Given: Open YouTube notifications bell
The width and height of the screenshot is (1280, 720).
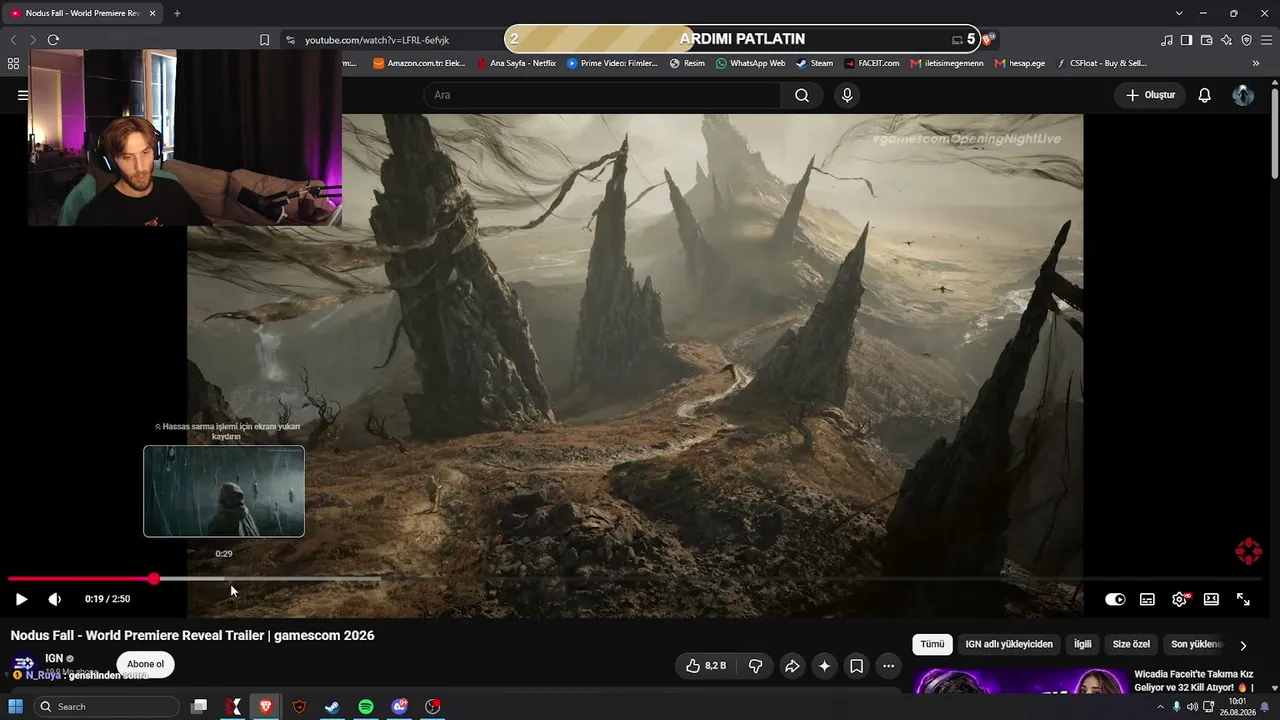Looking at the screenshot, I should pos(1205,95).
